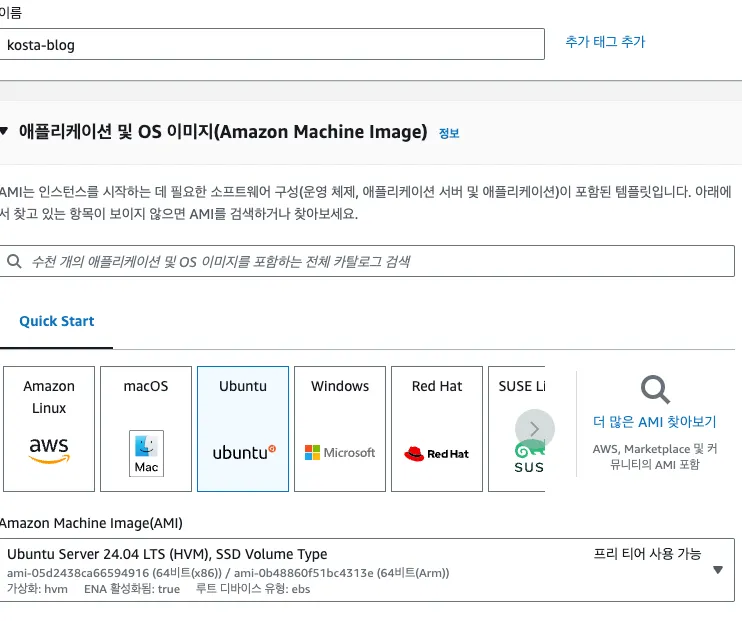Open the 정보 info link
This screenshot has width=742, height=621.
(449, 133)
